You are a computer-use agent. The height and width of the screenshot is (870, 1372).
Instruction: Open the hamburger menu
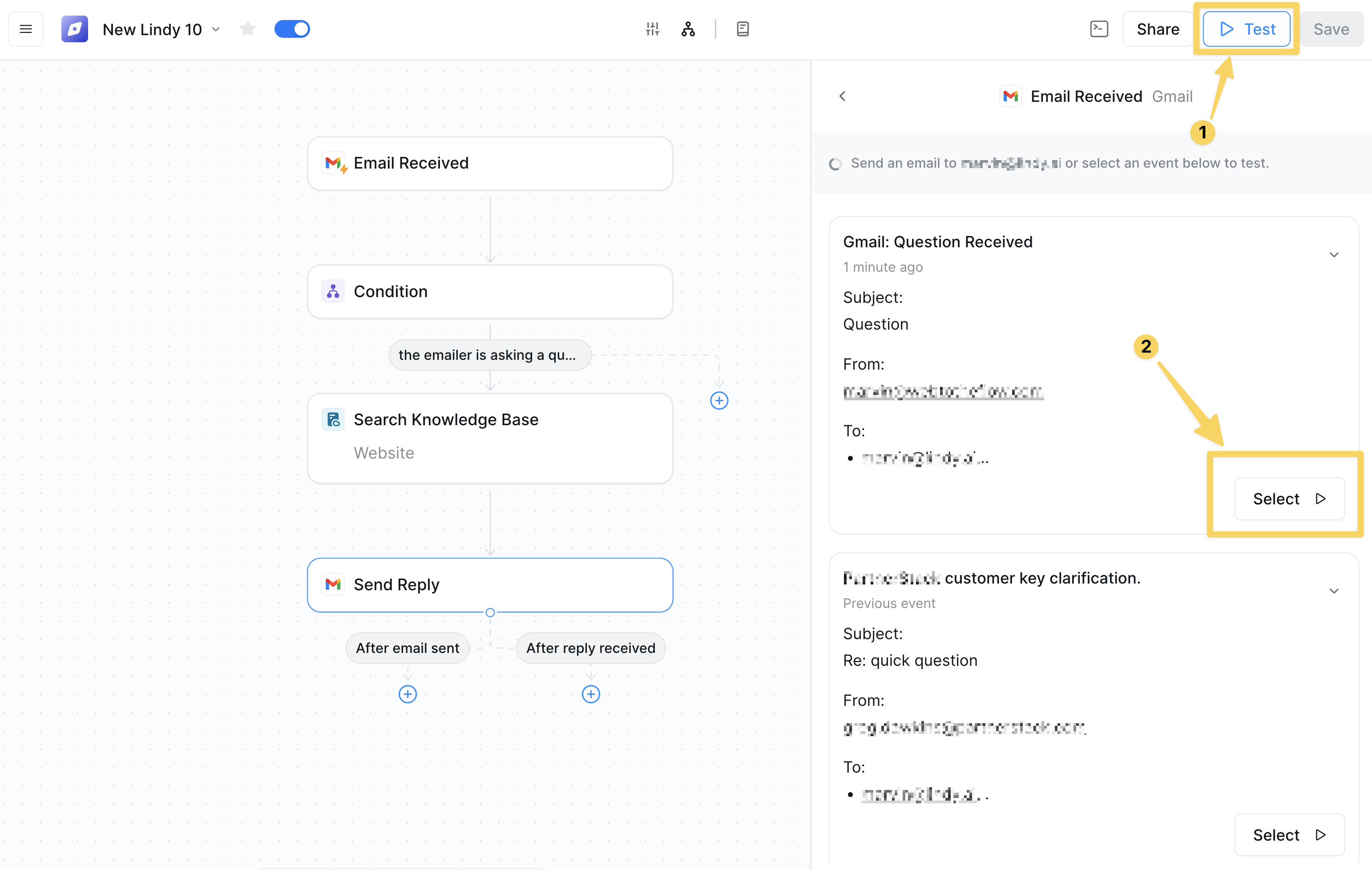tap(26, 28)
